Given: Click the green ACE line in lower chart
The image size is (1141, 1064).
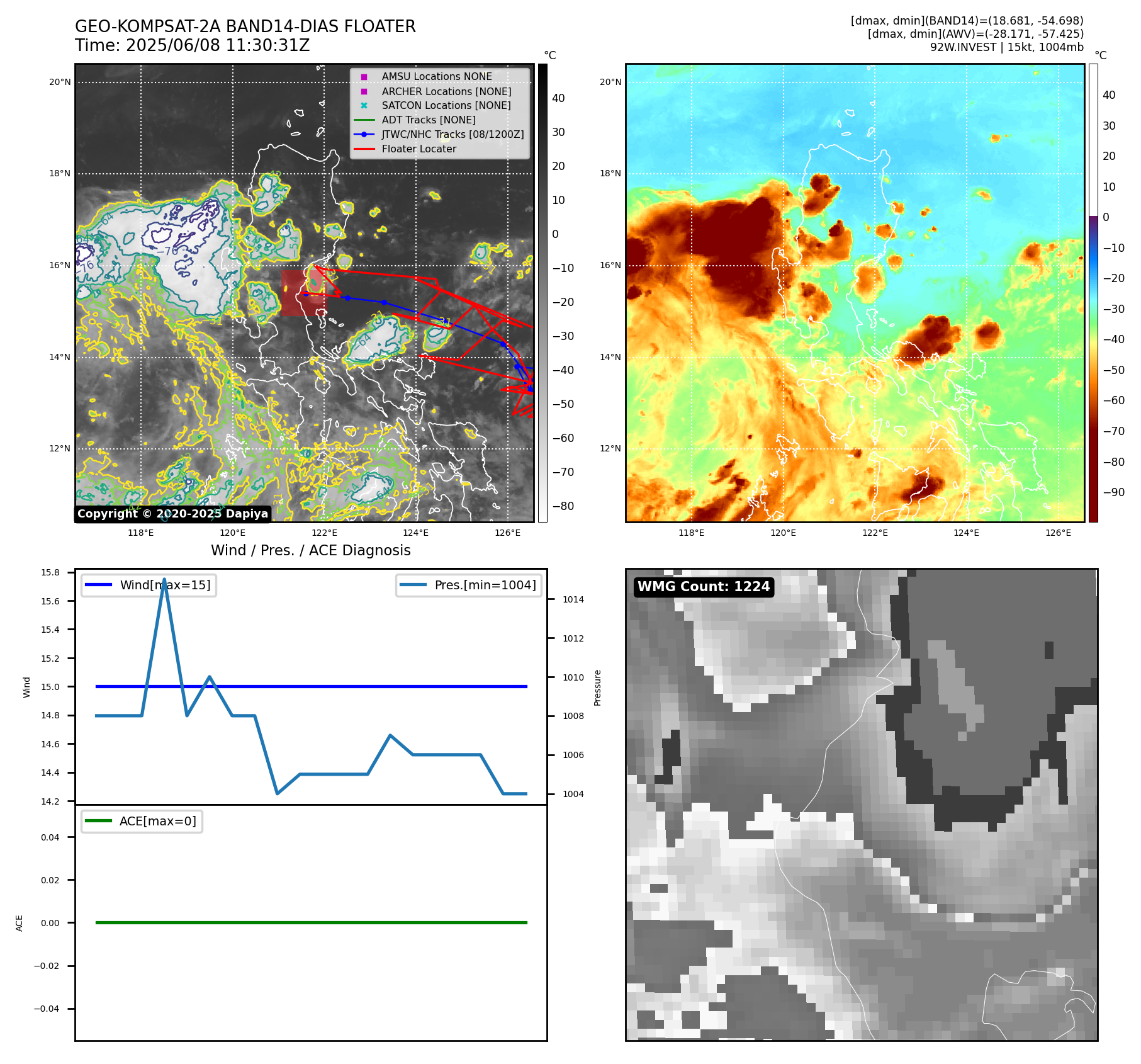Looking at the screenshot, I should pos(312,922).
